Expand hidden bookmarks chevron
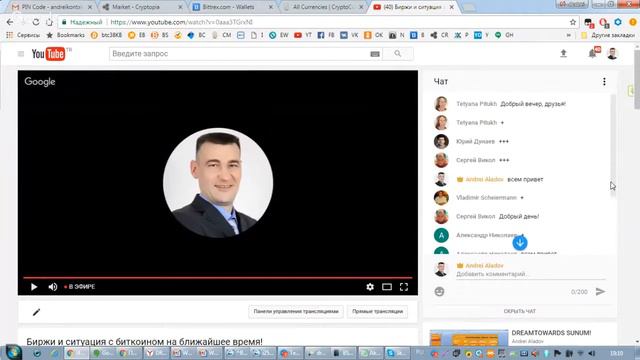Screen dimensions: 640x360 (569, 35)
